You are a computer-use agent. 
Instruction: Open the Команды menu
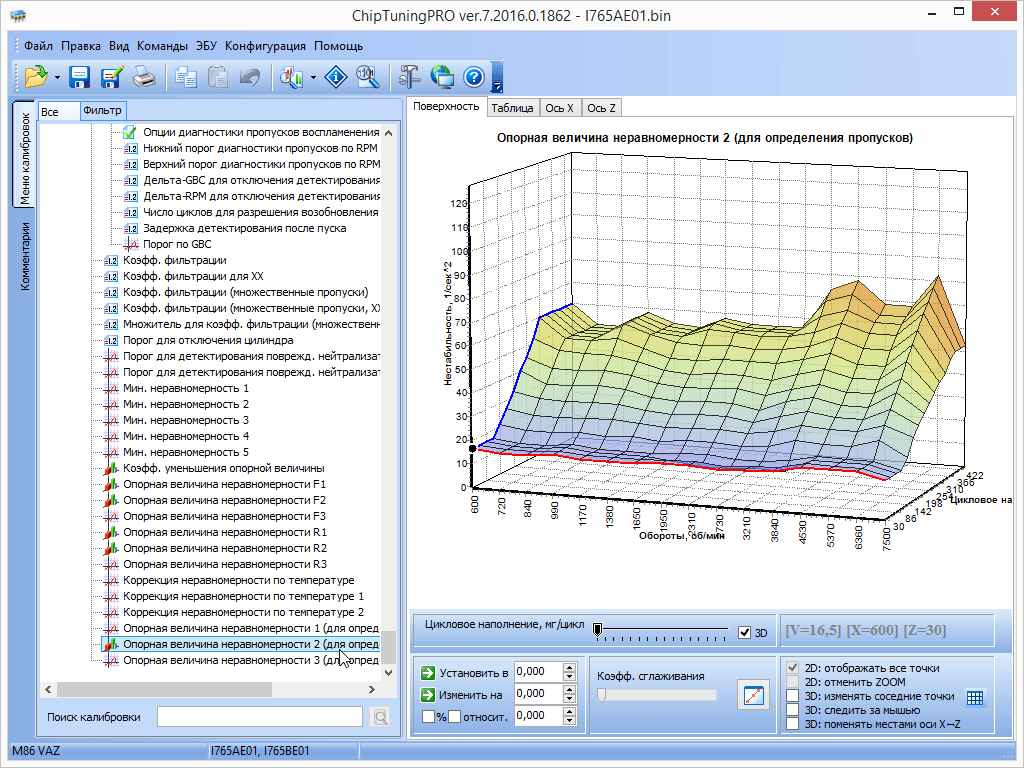click(162, 46)
